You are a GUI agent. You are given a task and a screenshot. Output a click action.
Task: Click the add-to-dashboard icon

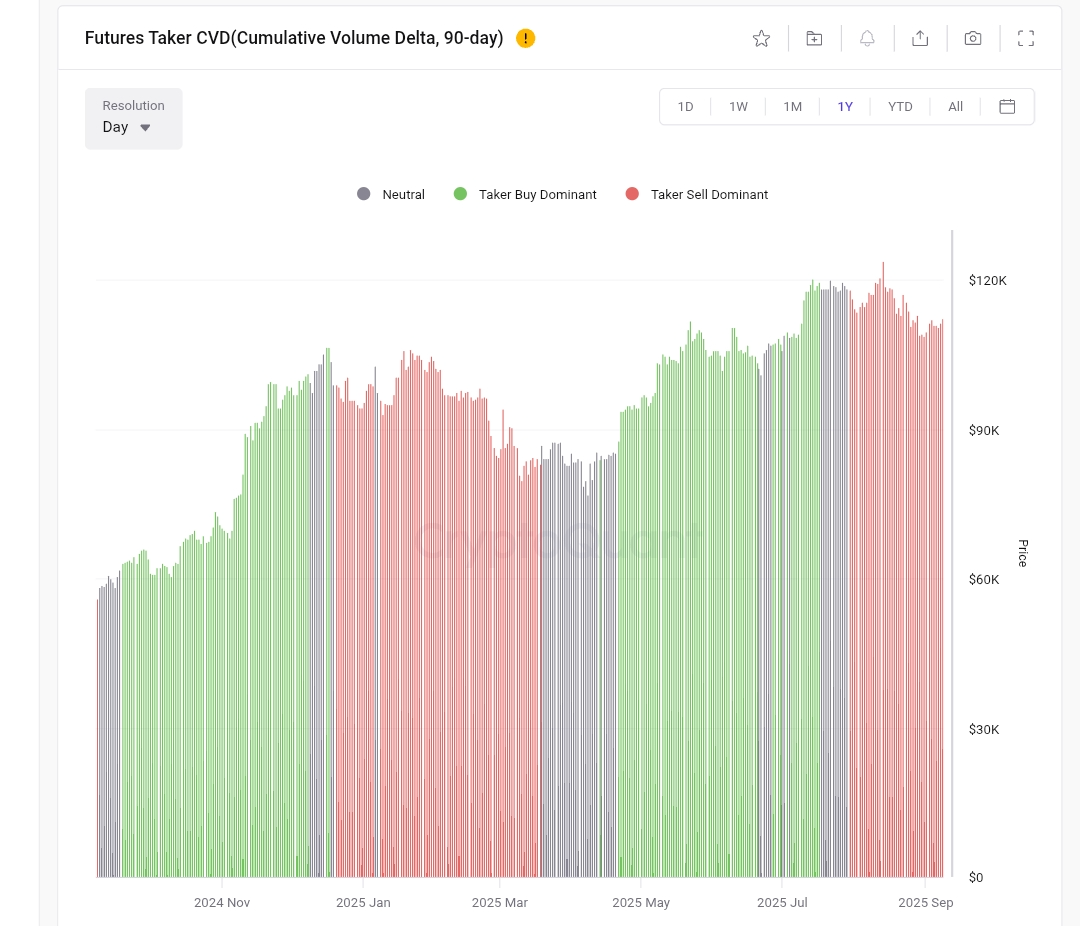[x=814, y=38]
